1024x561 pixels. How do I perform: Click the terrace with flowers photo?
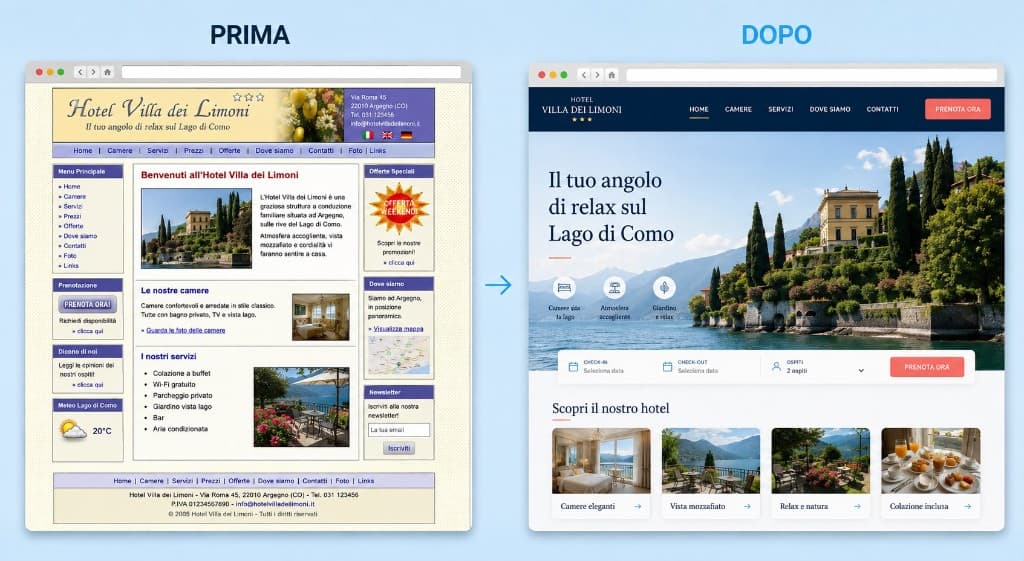(x=301, y=407)
